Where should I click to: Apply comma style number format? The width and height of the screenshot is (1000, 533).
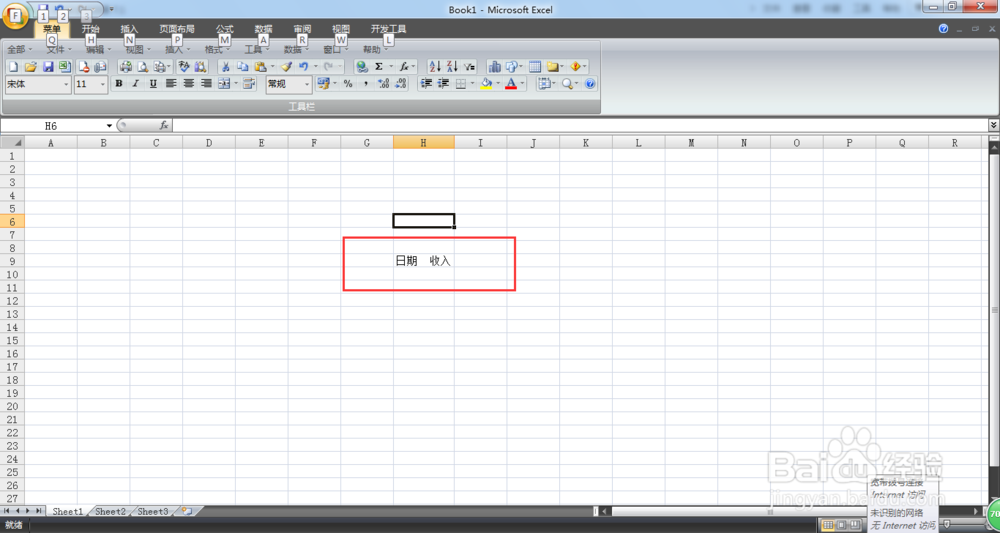pyautogui.click(x=365, y=84)
